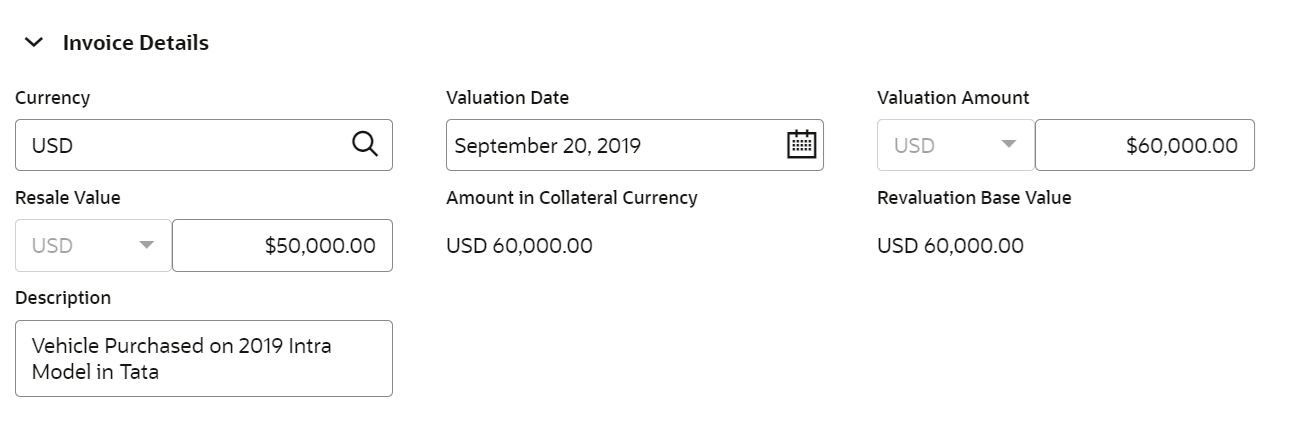Click the Description label
The image size is (1316, 421).
click(63, 298)
